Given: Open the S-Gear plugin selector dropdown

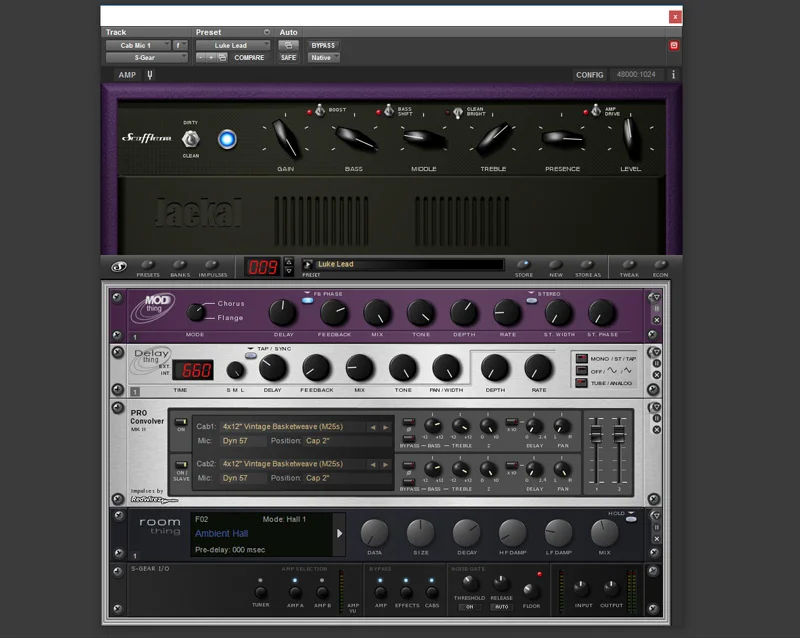Looking at the screenshot, I should [x=146, y=58].
